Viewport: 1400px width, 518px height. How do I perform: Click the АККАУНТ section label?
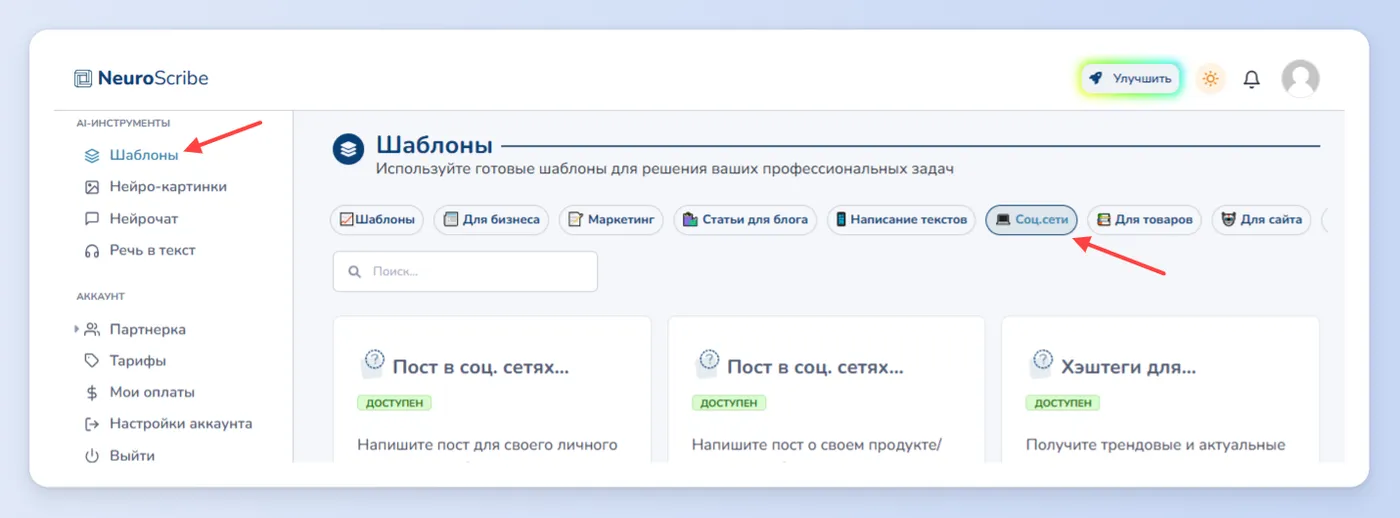[100, 297]
